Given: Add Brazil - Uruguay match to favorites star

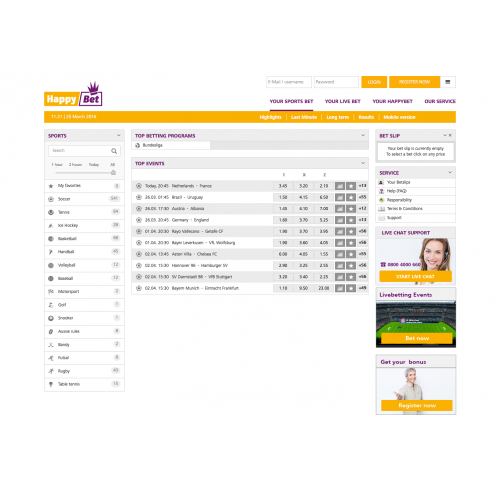Looking at the screenshot, I should click(x=351, y=197).
